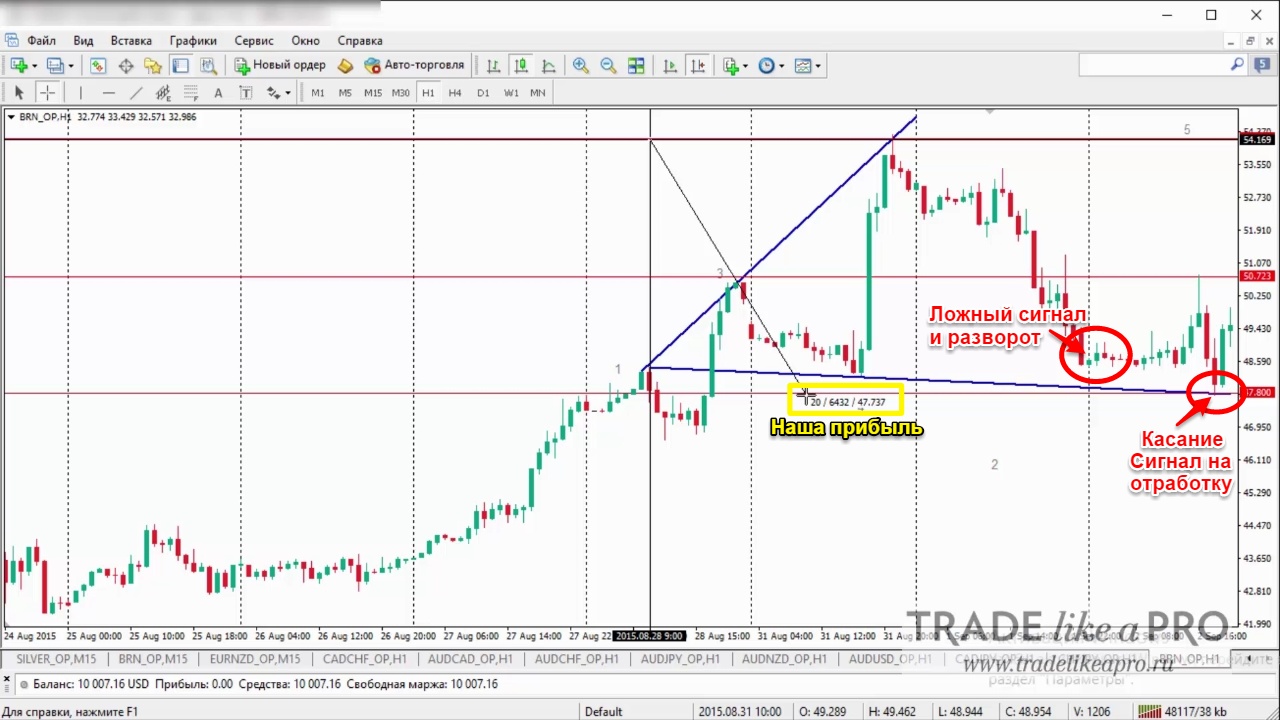Switch chart to line chart type
1280x720 pixels.
click(x=548, y=66)
